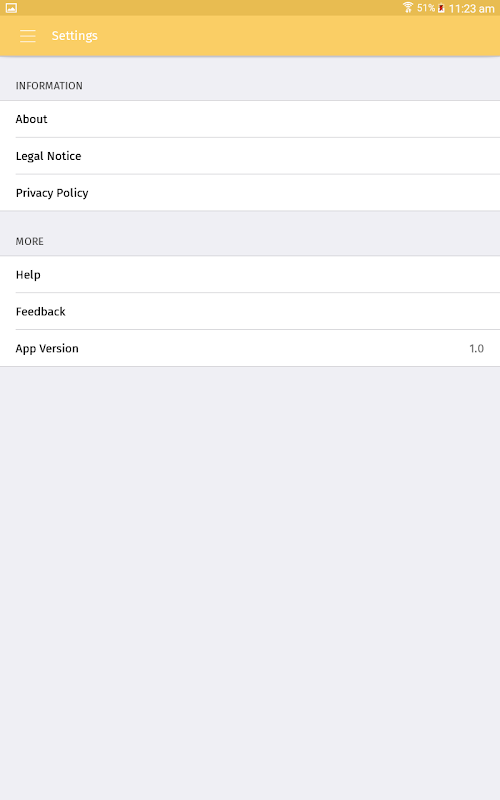Screen dimensions: 500x800
Task: Tap the 1.0 version number
Action: (477, 348)
